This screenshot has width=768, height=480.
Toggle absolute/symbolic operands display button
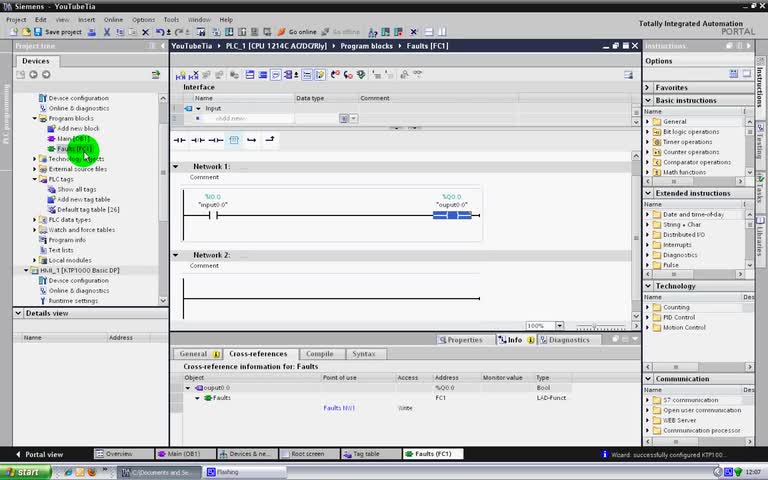tap(288, 75)
